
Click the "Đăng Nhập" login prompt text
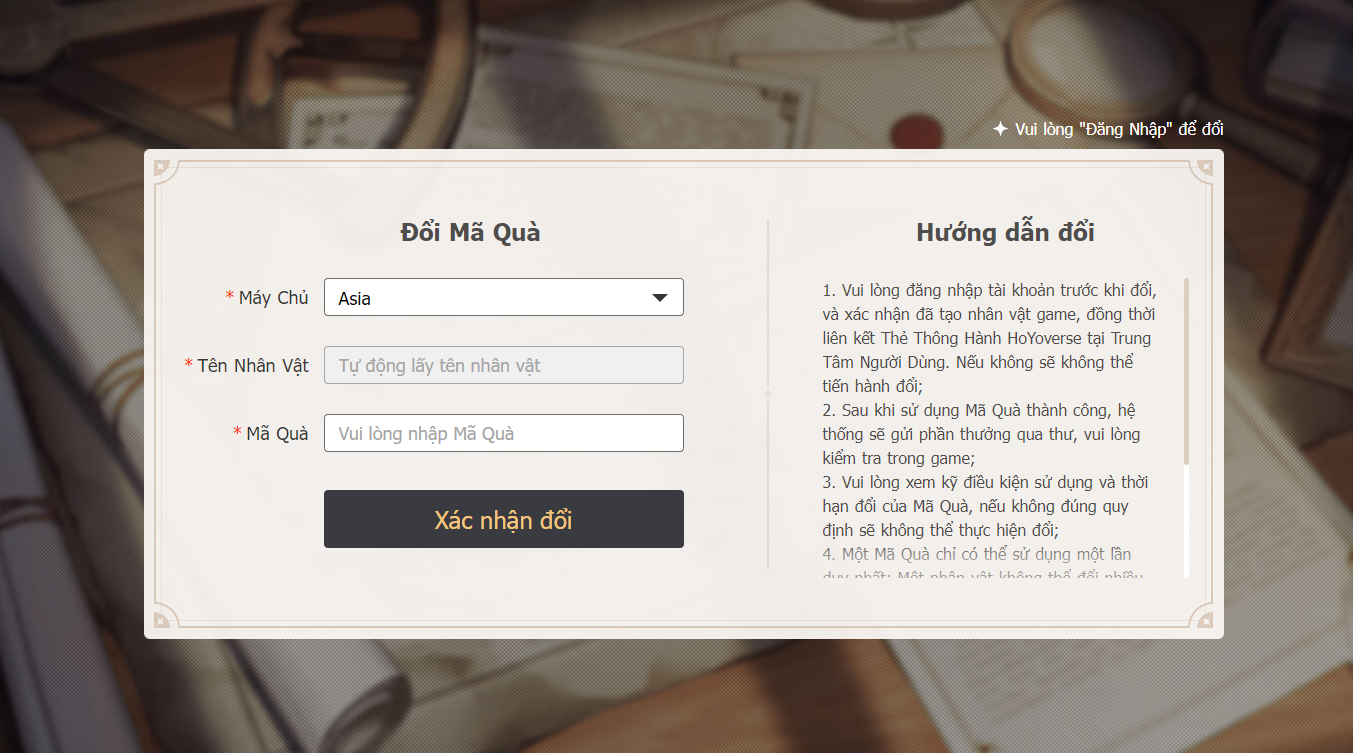[1118, 129]
